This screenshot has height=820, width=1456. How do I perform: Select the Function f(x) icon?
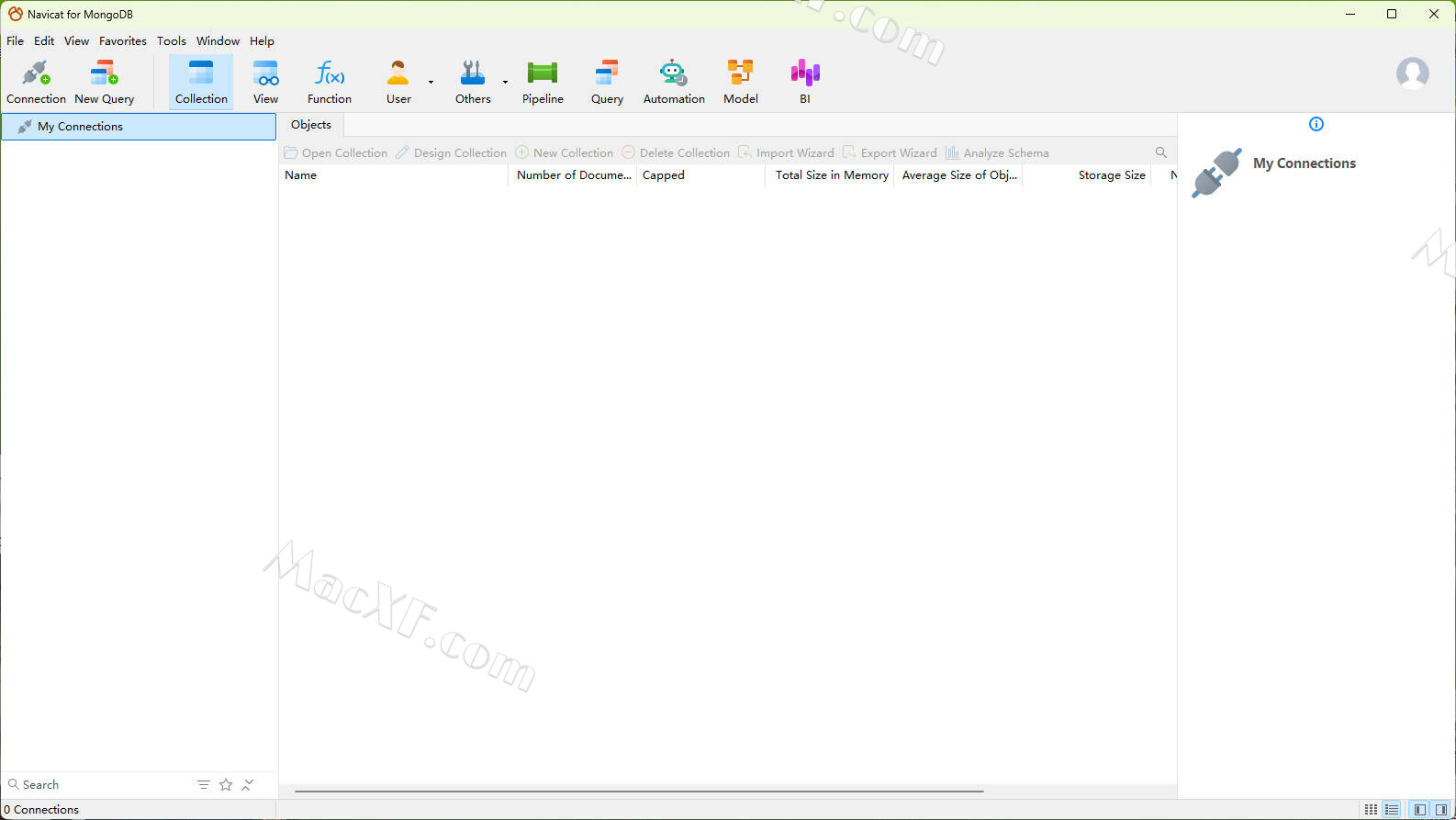coord(329,73)
